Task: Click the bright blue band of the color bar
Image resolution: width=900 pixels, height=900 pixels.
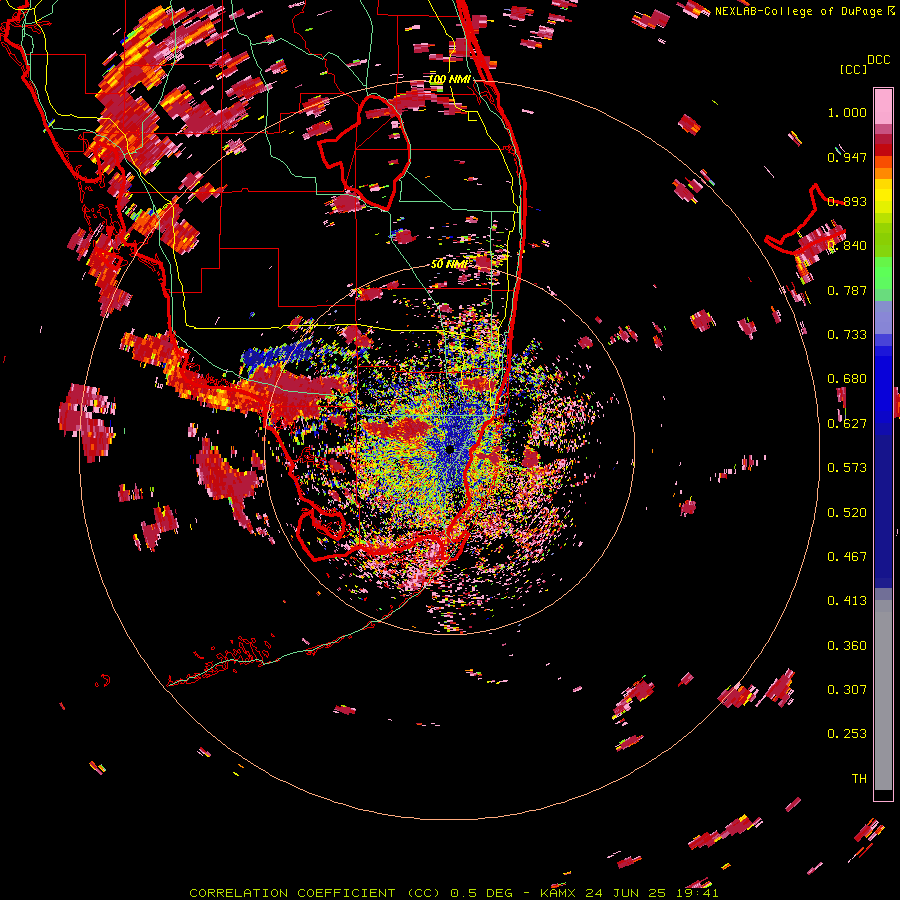Action: tap(883, 390)
